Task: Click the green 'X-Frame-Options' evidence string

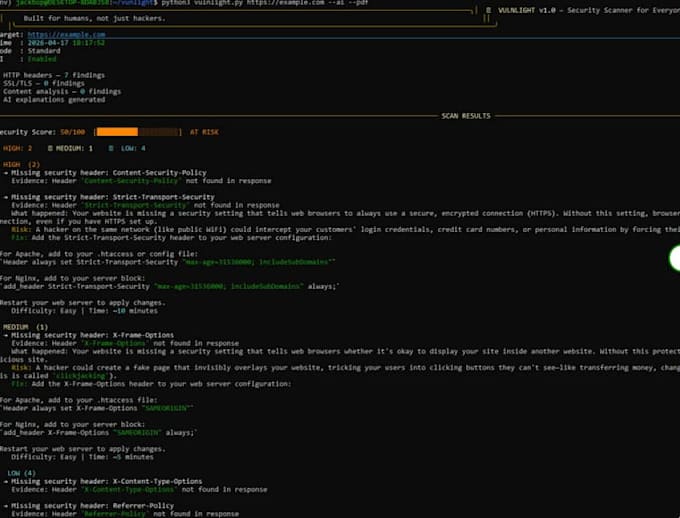Action: tap(115, 344)
